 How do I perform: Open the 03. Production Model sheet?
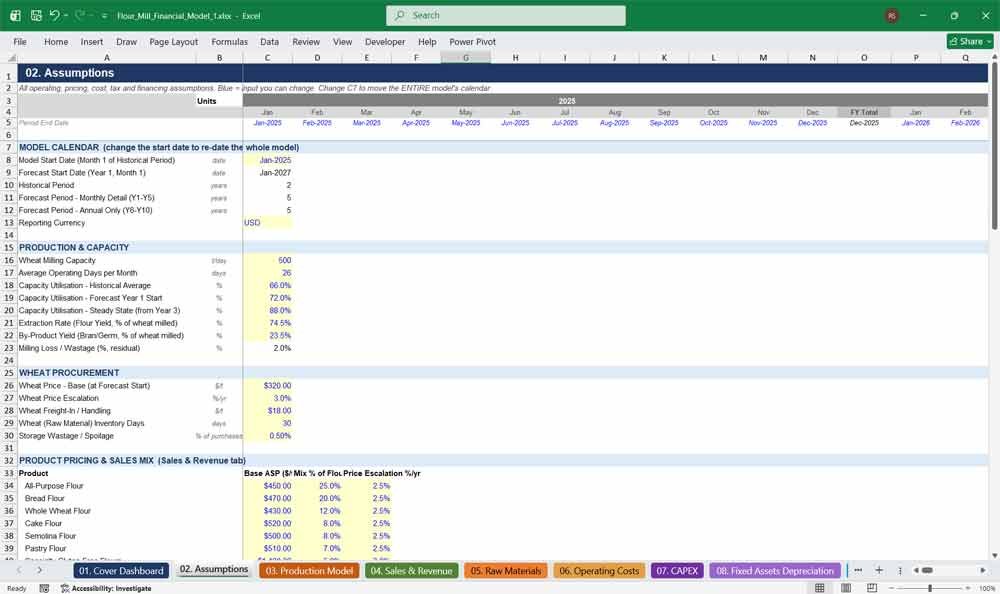[309, 570]
